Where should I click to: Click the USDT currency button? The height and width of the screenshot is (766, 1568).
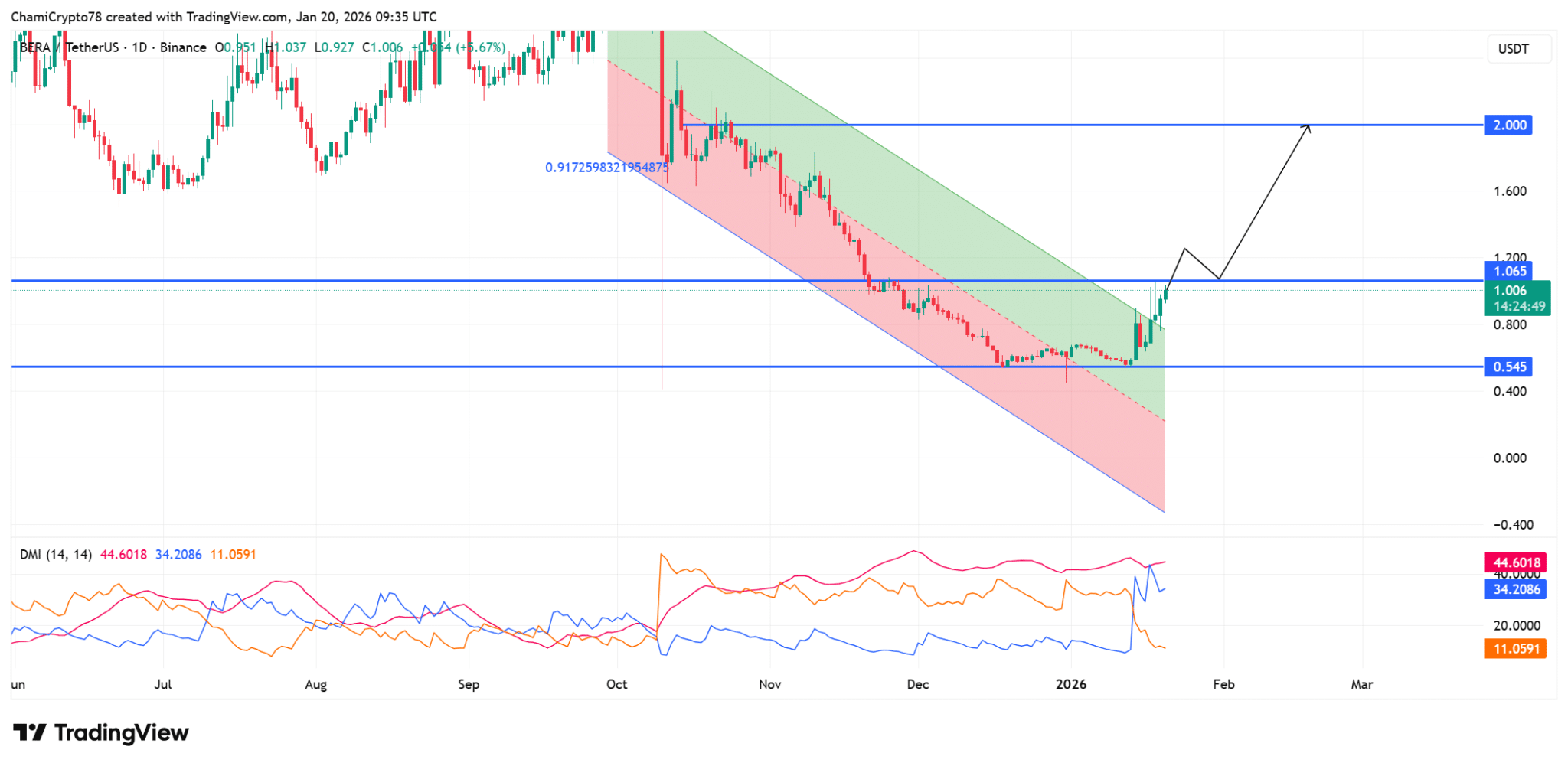1514,49
